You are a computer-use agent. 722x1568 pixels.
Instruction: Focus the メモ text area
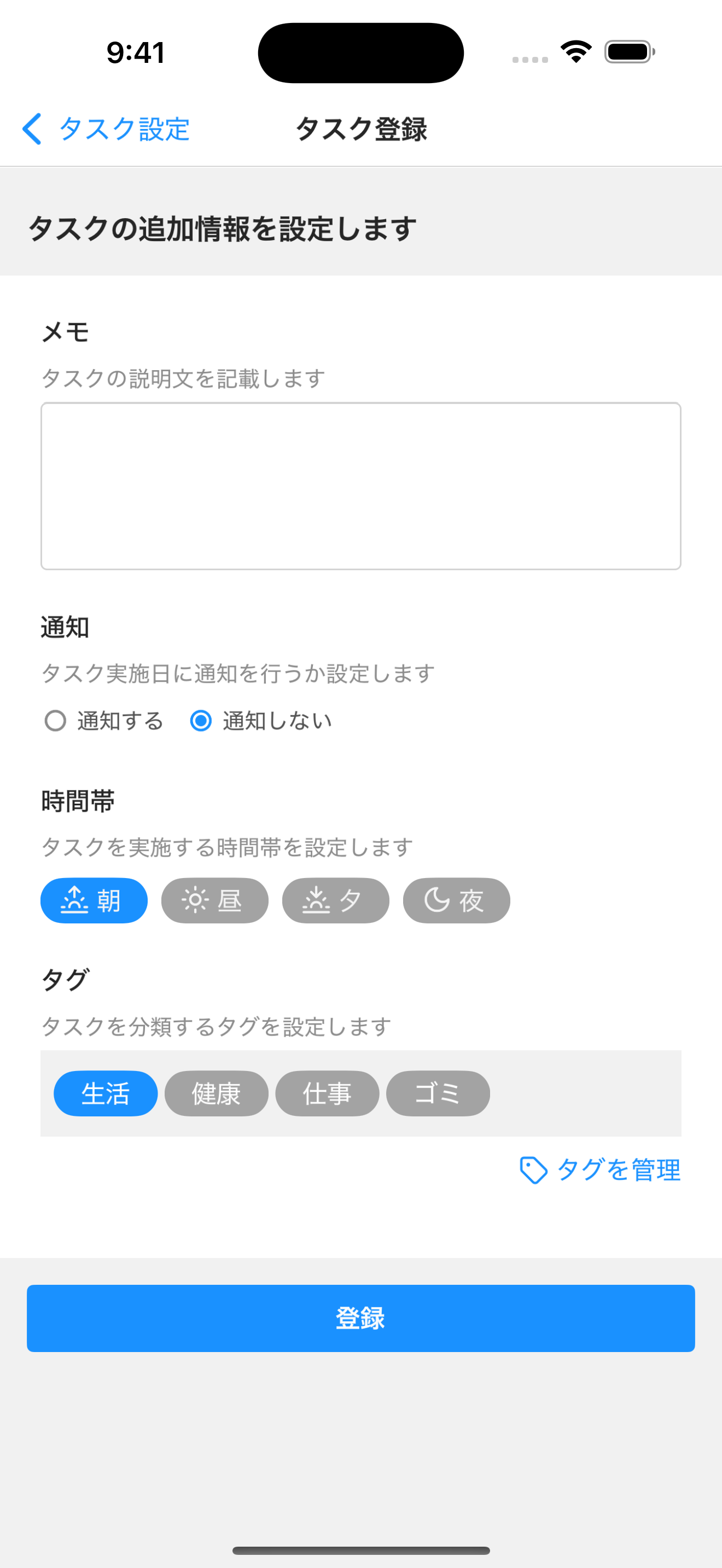[x=361, y=485]
